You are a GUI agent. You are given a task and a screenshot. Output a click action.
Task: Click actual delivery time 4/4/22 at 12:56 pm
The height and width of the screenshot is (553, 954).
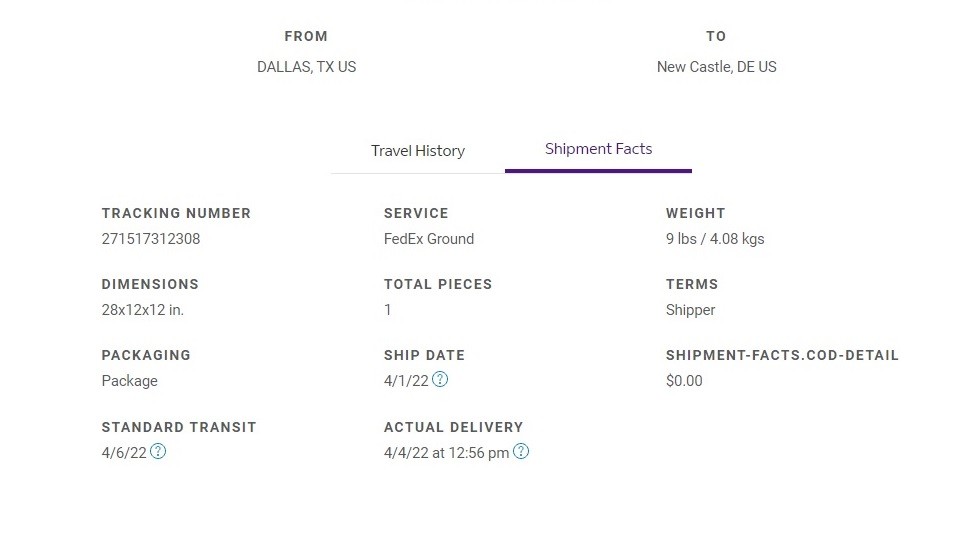click(447, 453)
